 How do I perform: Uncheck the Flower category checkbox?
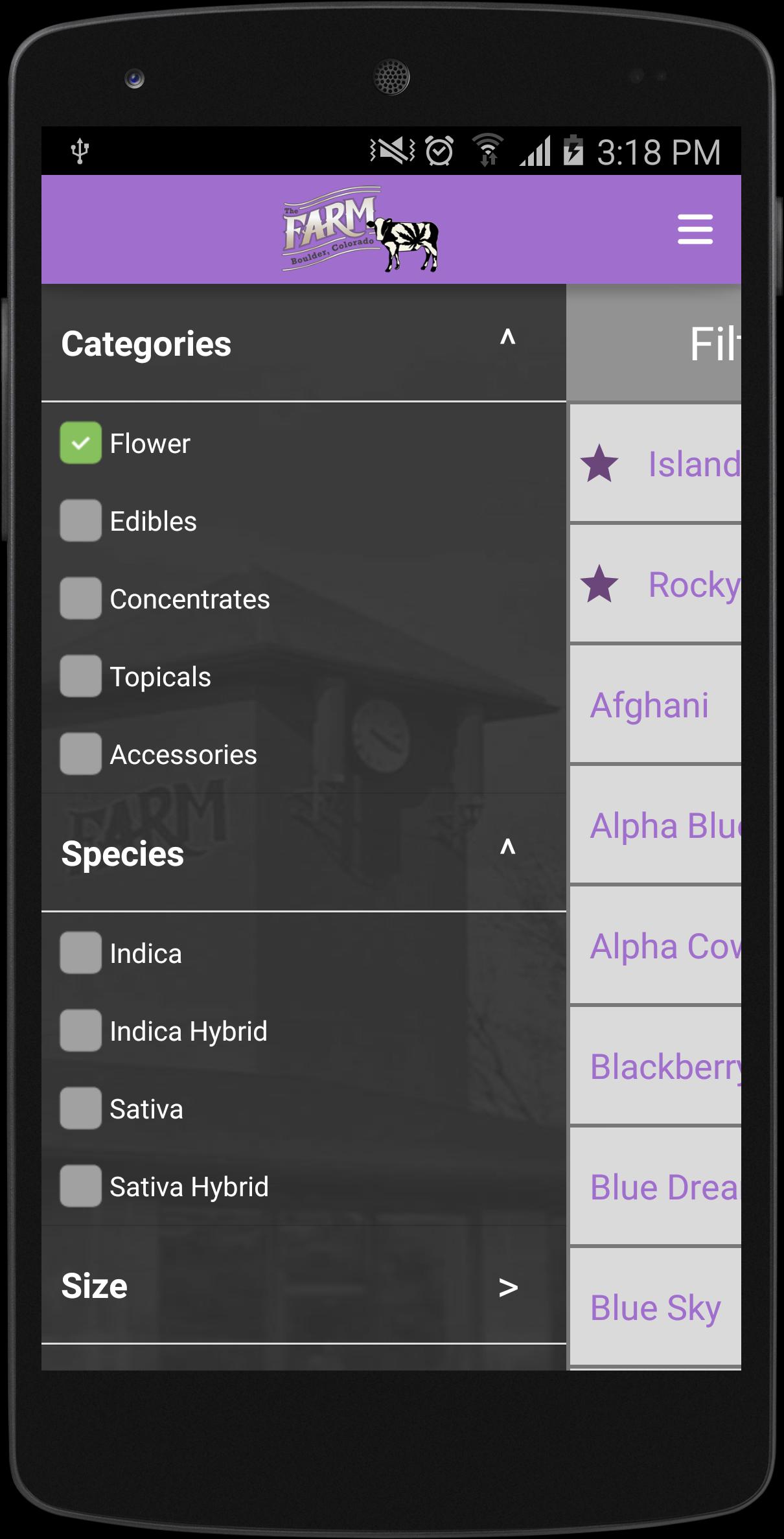(x=81, y=443)
